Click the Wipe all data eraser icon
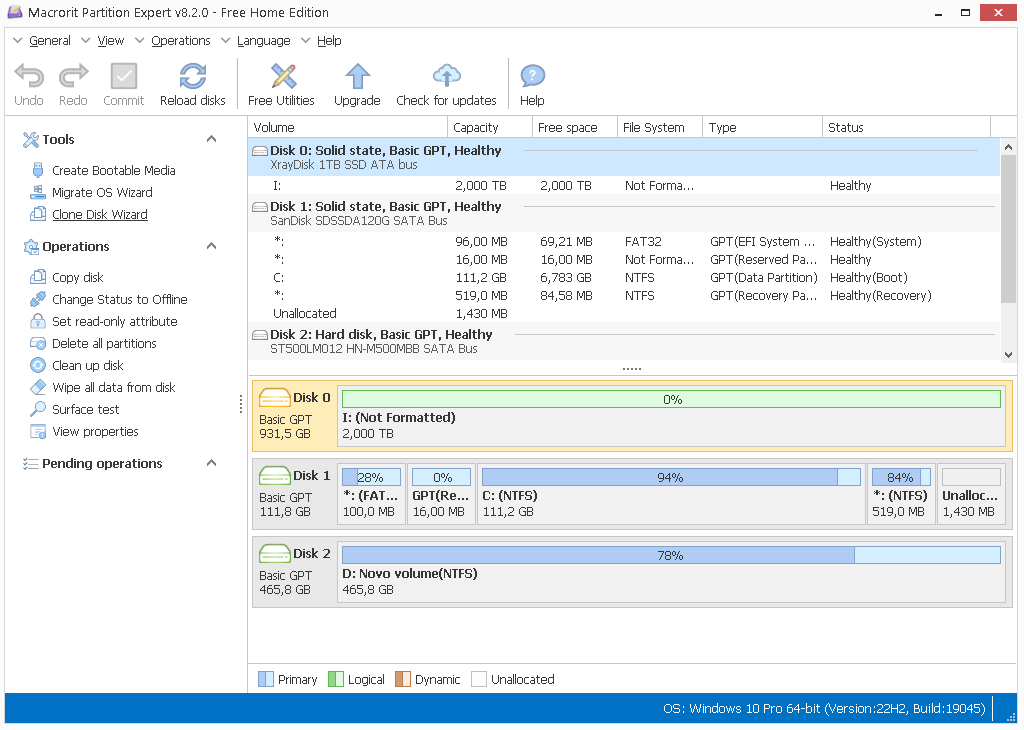The image size is (1024, 730). pos(38,387)
